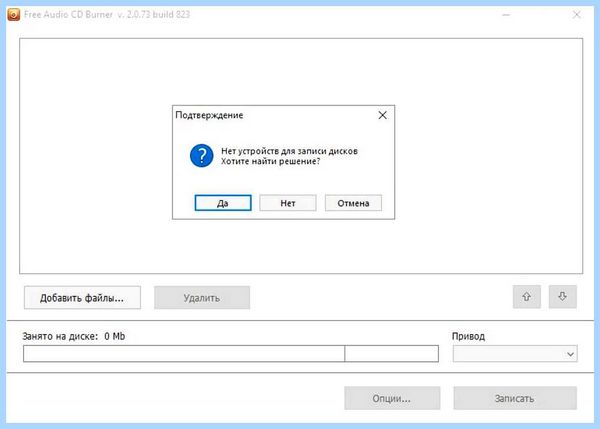Click the 'Хотите найти решение?' text
Screen dimensions: 600x429
tap(271, 161)
